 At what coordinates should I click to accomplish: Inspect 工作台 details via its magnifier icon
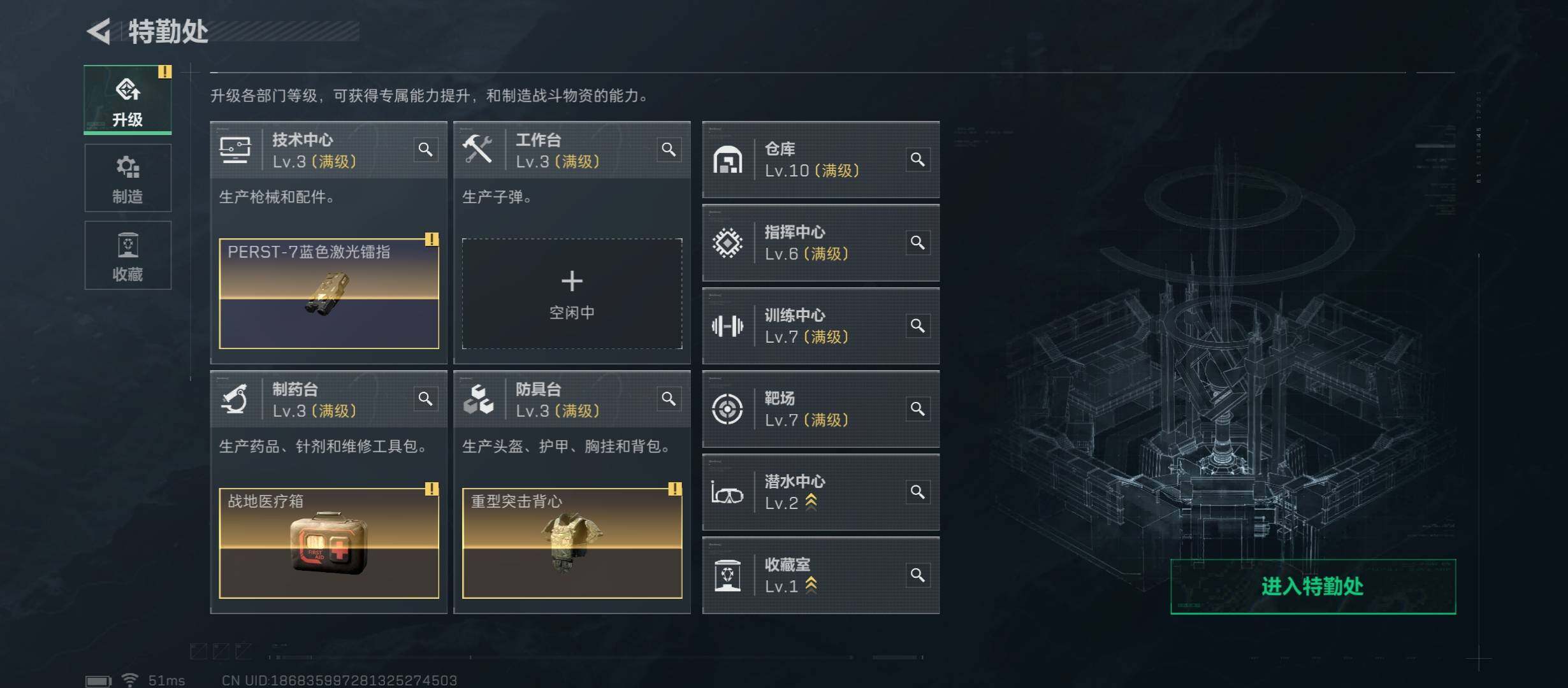click(669, 150)
